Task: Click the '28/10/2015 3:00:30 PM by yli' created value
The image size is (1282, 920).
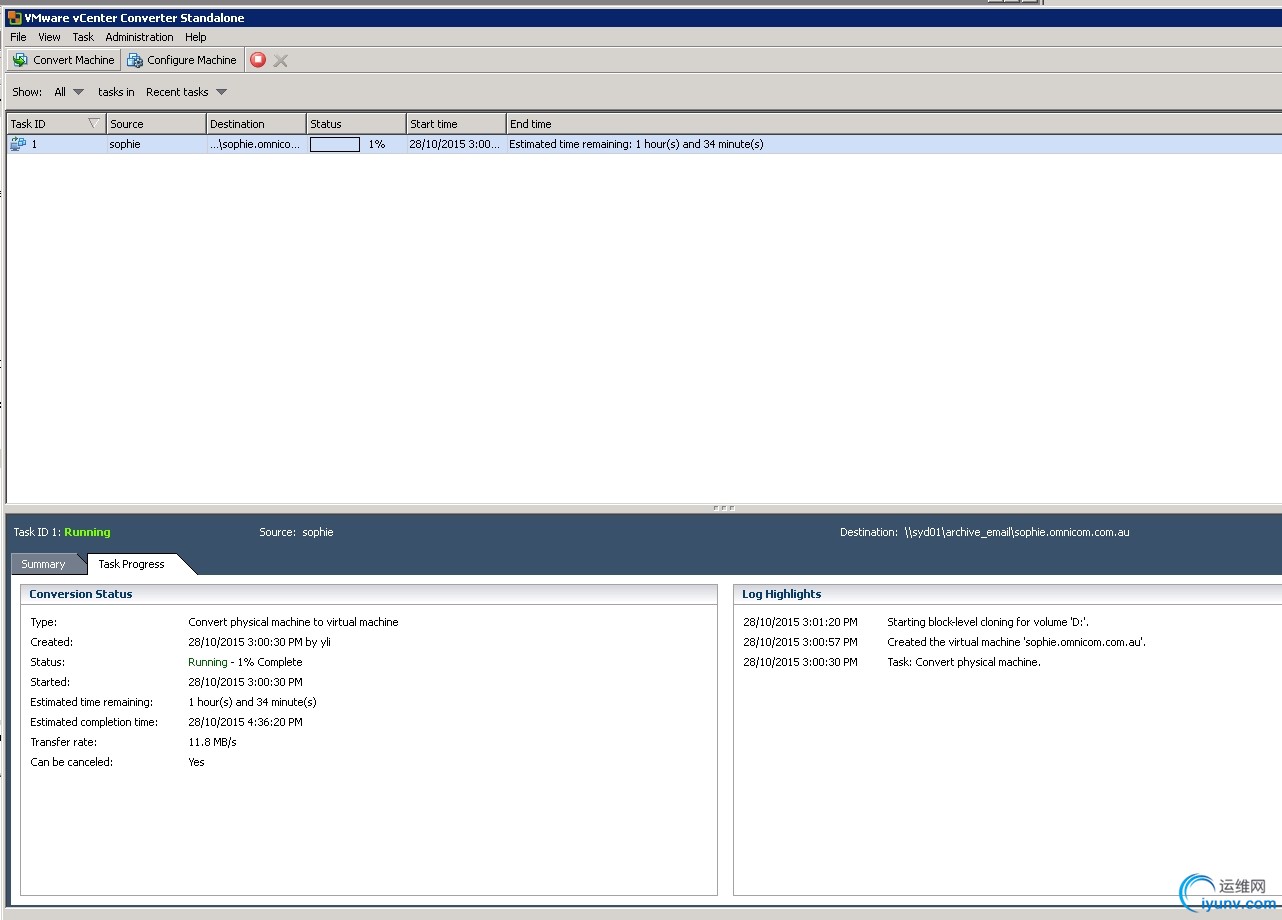Action: point(259,642)
